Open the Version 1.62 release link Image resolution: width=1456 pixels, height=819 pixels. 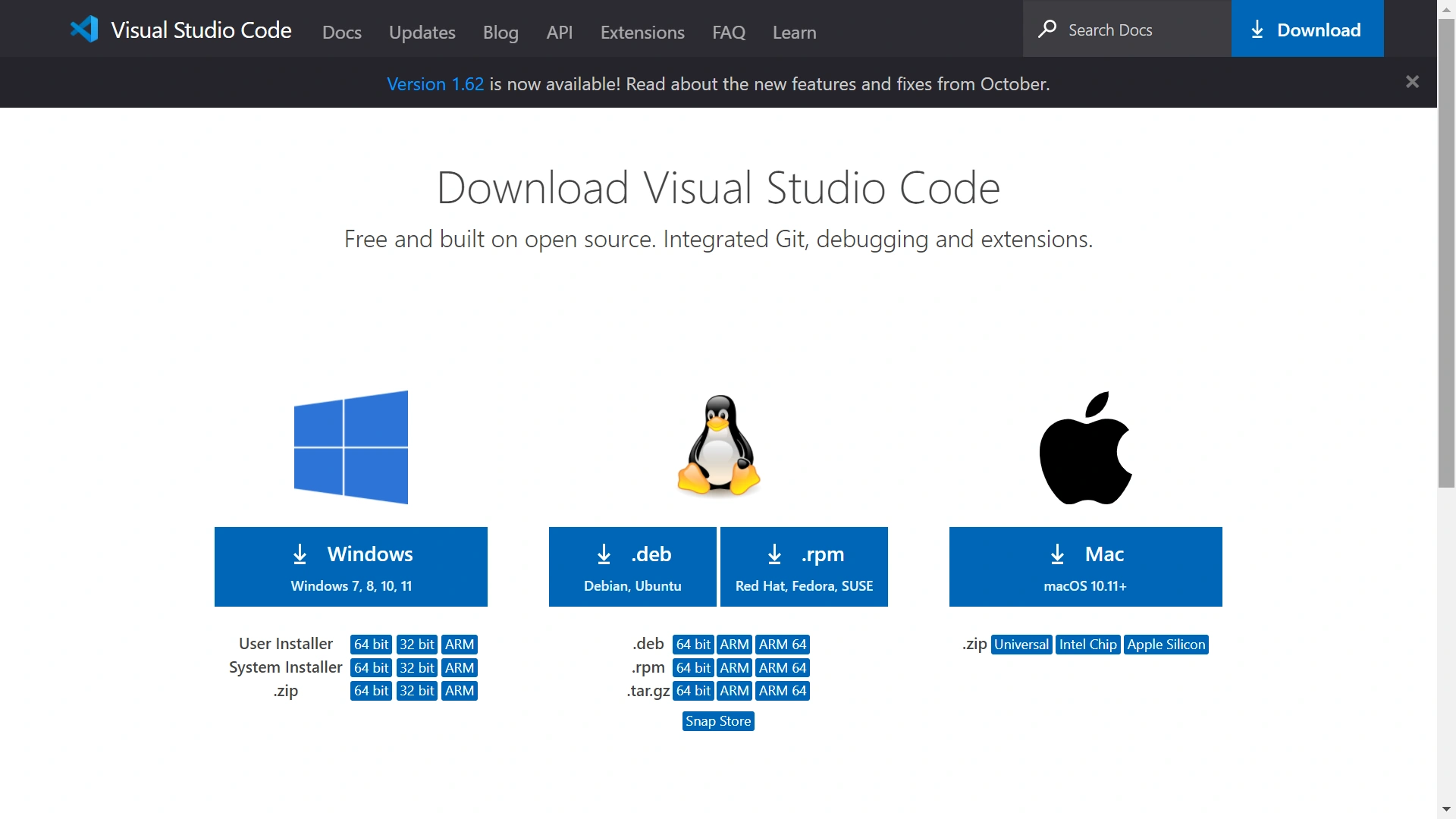(435, 84)
